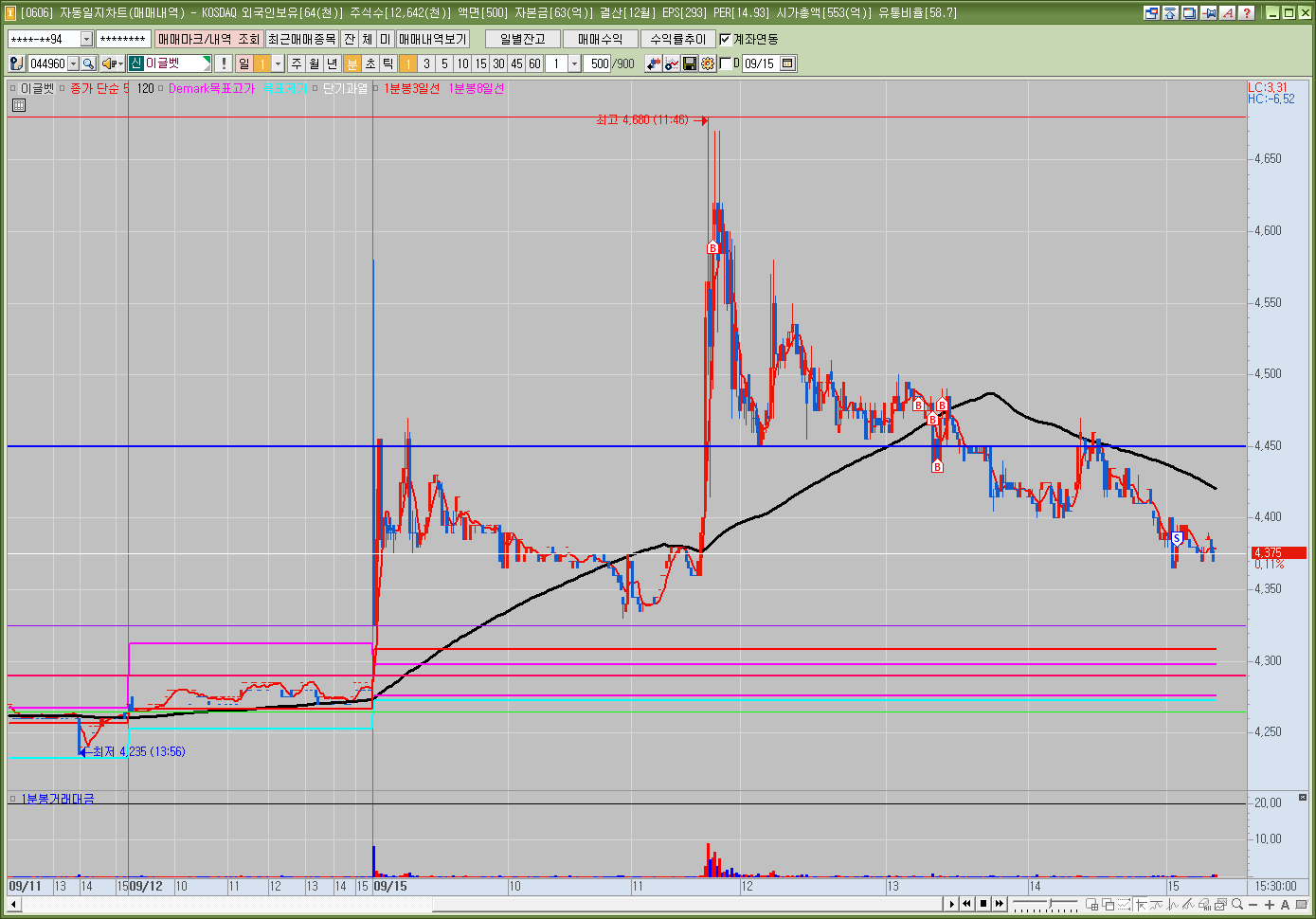This screenshot has height=919, width=1316.
Task: Click the red letter A font icon in the title bar
Action: coord(1228,13)
